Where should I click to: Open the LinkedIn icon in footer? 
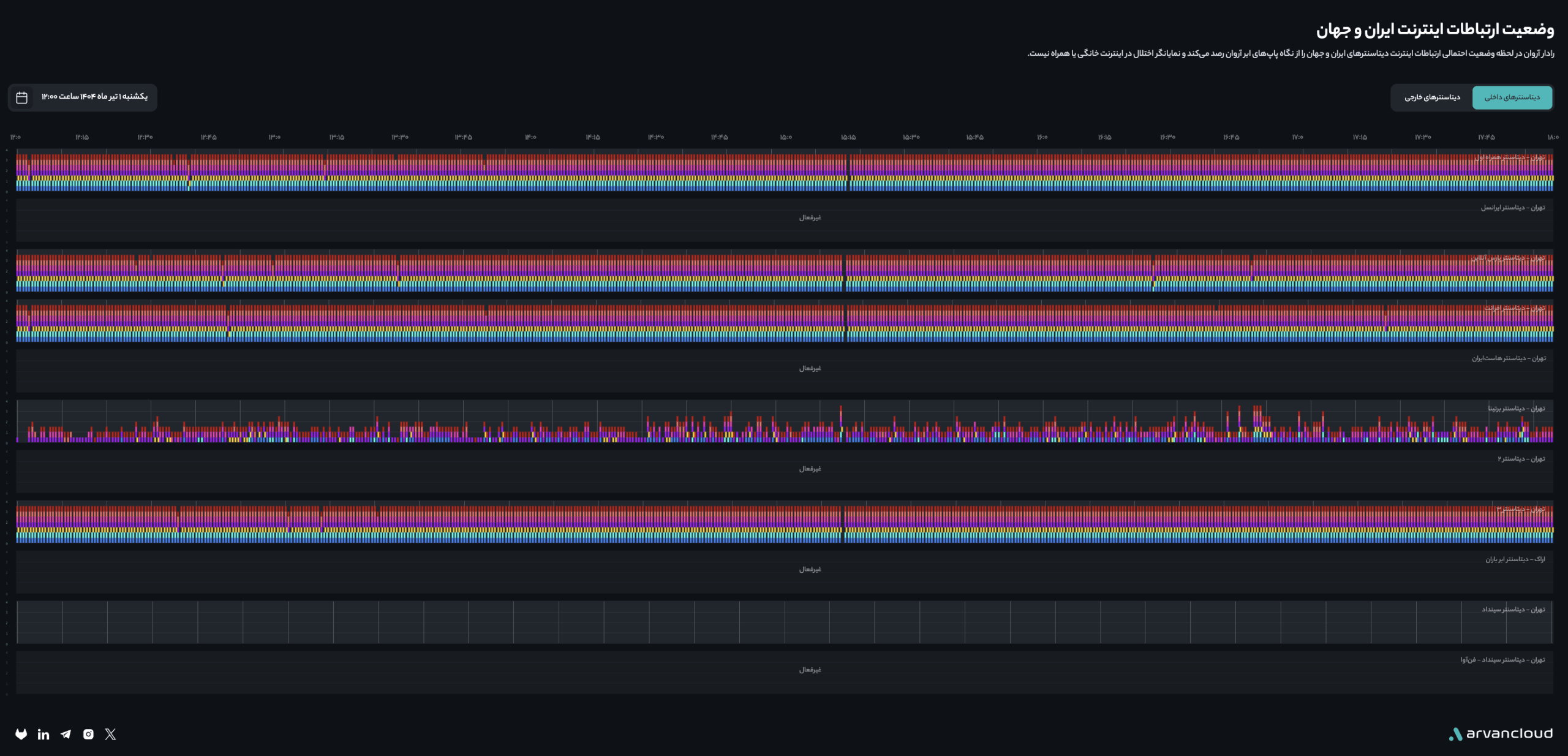point(43,734)
